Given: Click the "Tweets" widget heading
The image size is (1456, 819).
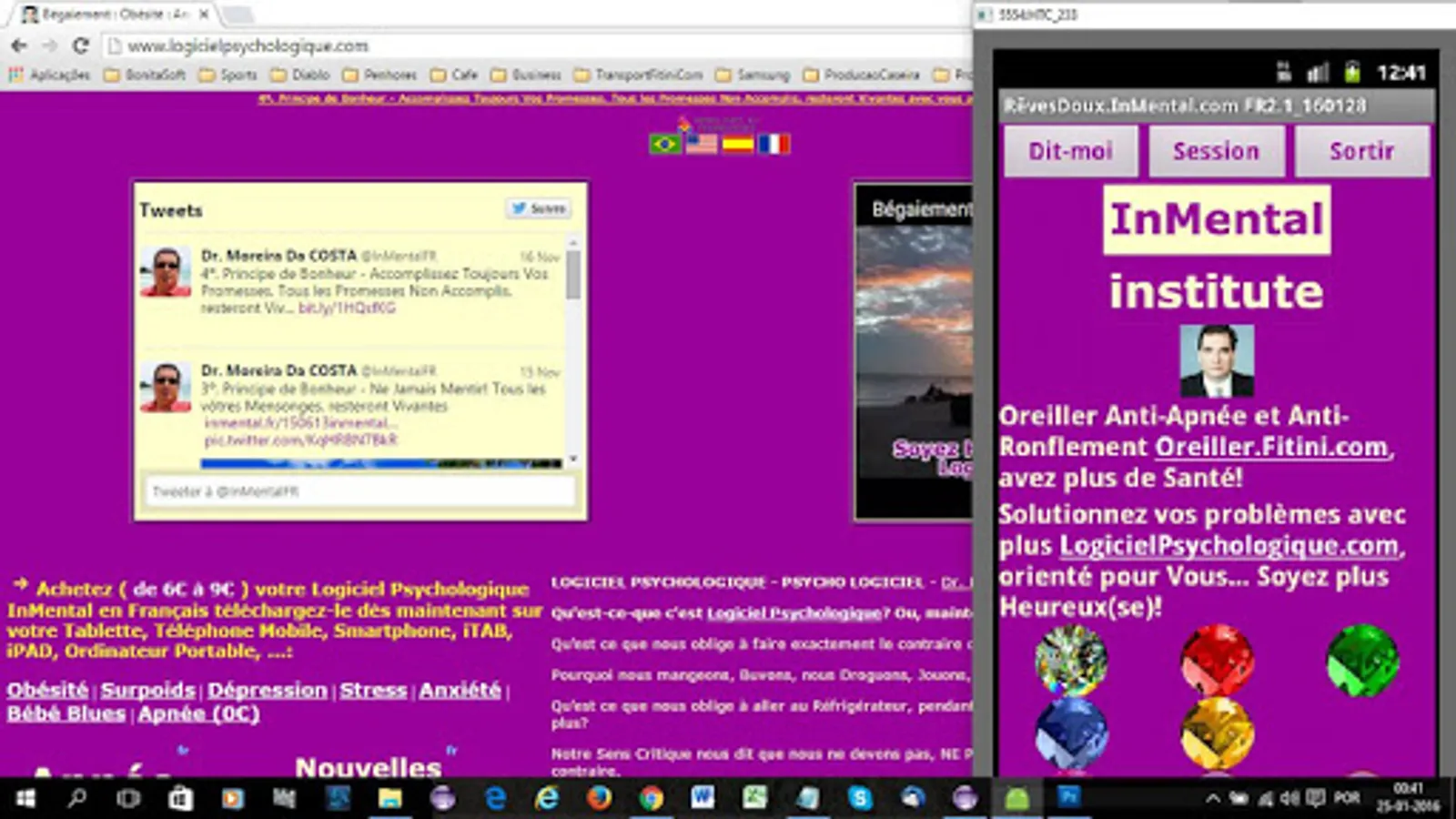Looking at the screenshot, I should point(171,210).
